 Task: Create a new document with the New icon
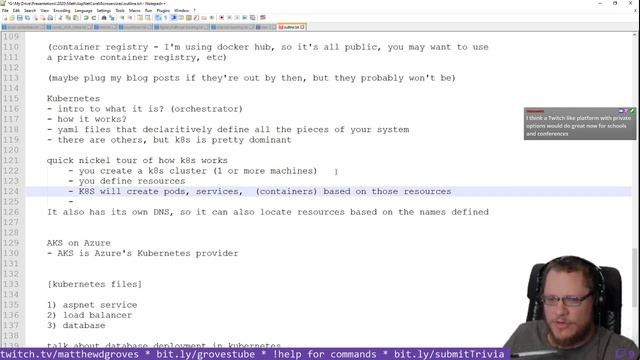(x=5, y=18)
